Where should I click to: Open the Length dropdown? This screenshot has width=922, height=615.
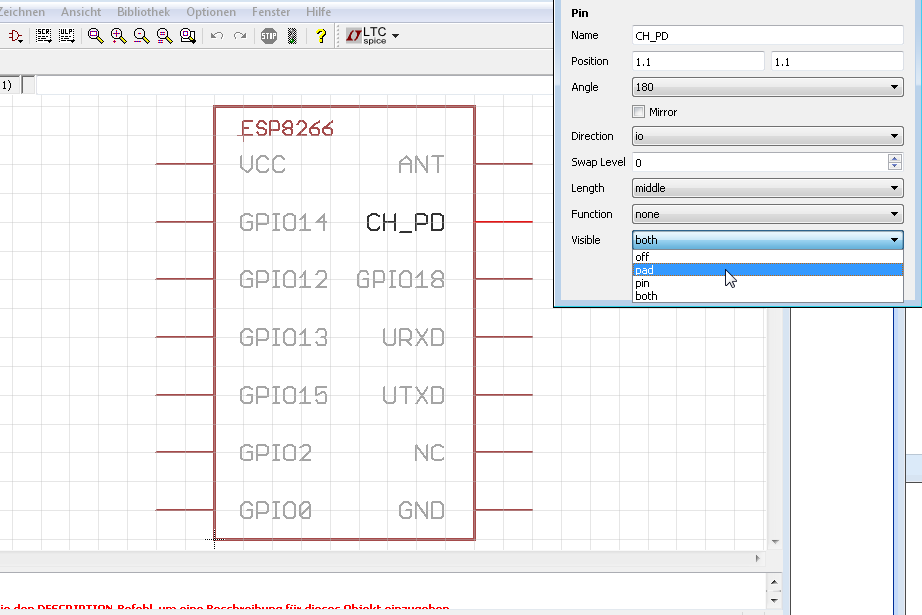pyautogui.click(x=767, y=188)
